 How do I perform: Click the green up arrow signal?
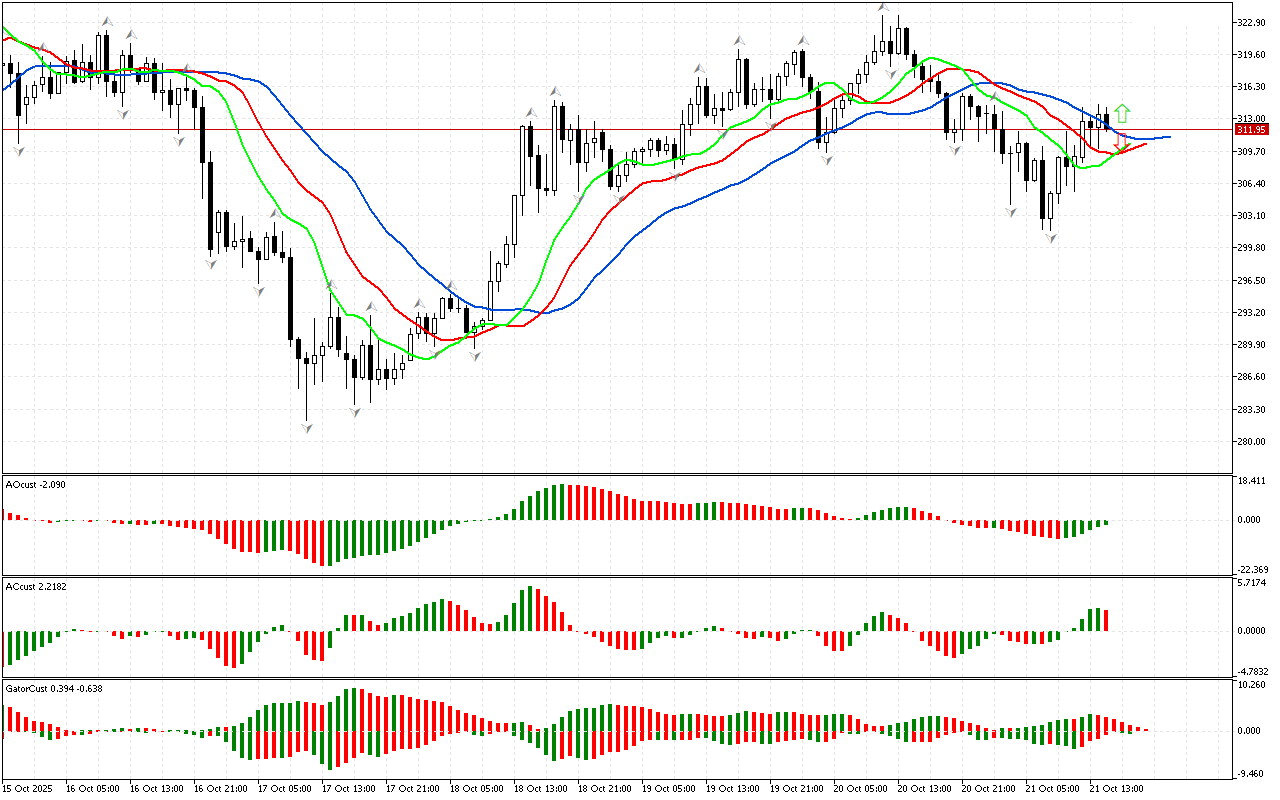[1122, 113]
